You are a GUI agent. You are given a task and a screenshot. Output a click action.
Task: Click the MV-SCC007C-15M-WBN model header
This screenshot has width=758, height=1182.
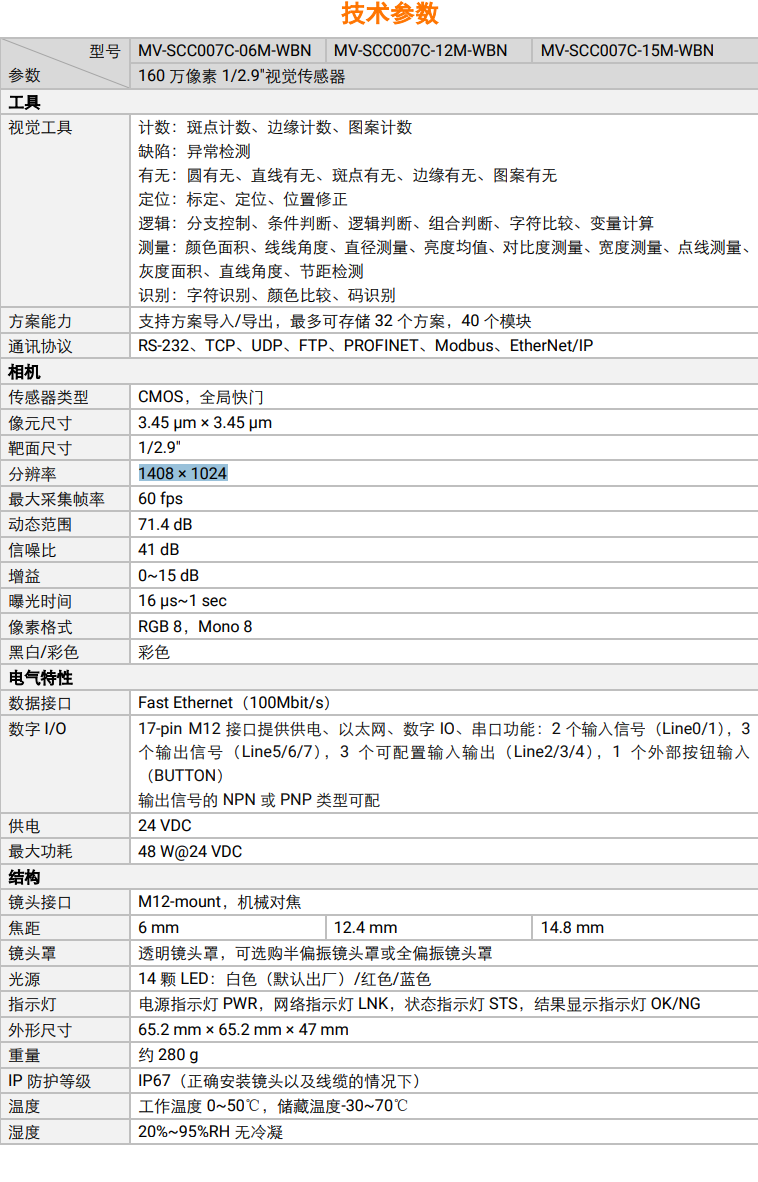click(627, 50)
